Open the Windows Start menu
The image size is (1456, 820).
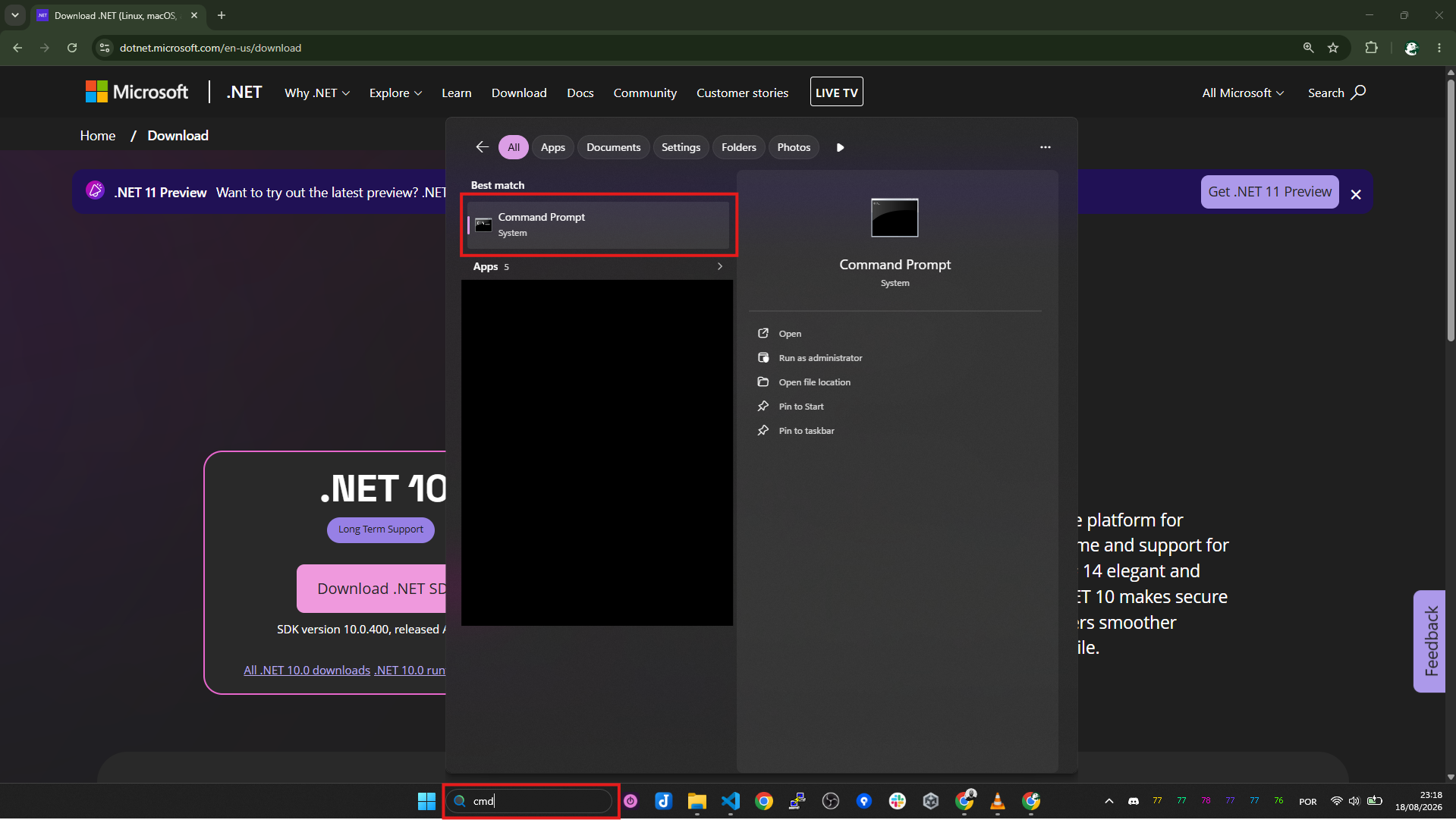pos(426,801)
